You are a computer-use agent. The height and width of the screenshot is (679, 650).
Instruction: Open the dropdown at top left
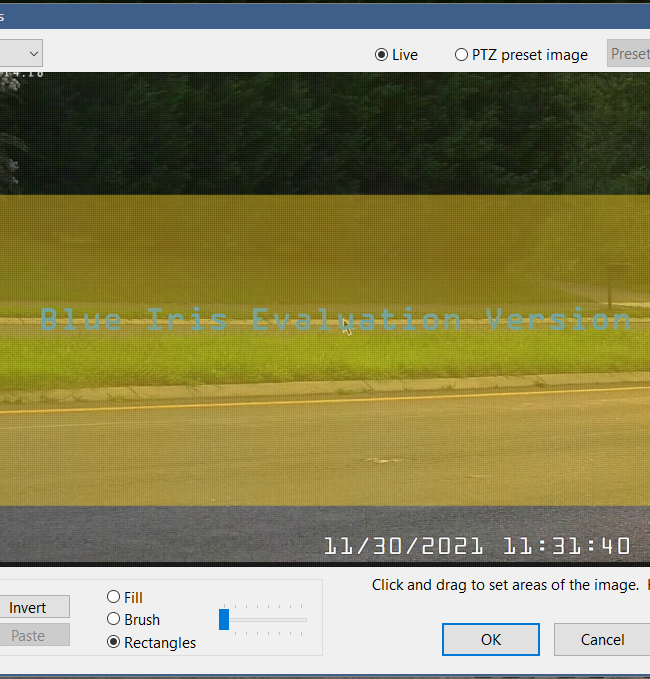pyautogui.click(x=21, y=53)
